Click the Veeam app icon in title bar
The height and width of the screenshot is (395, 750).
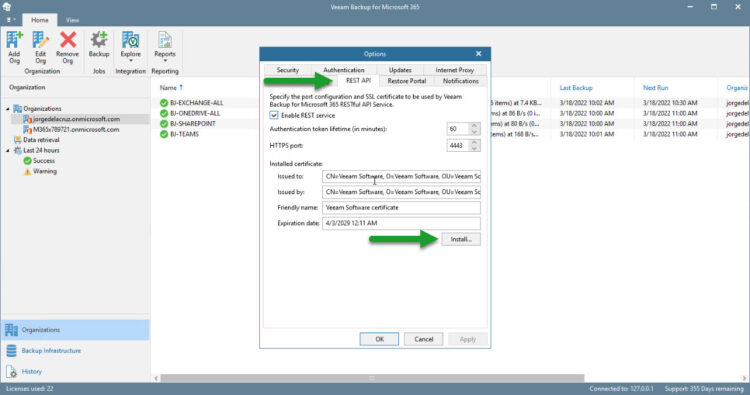point(7,7)
